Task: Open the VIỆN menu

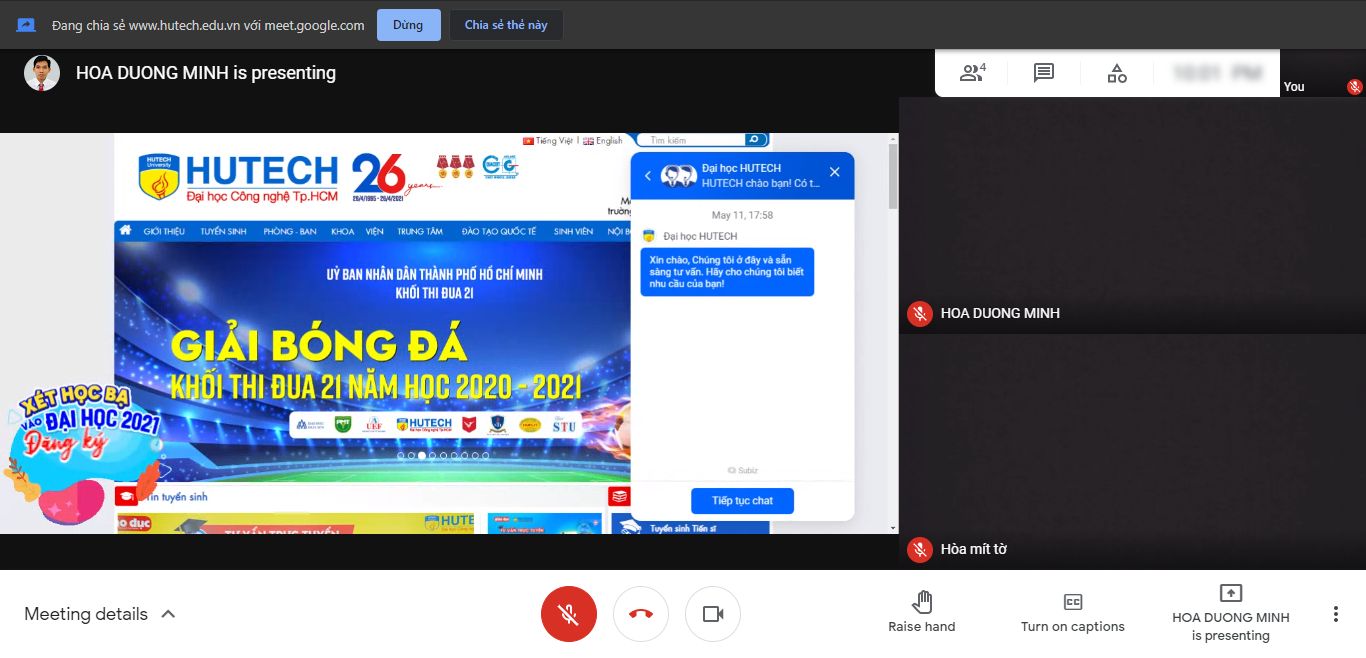Action: click(375, 231)
